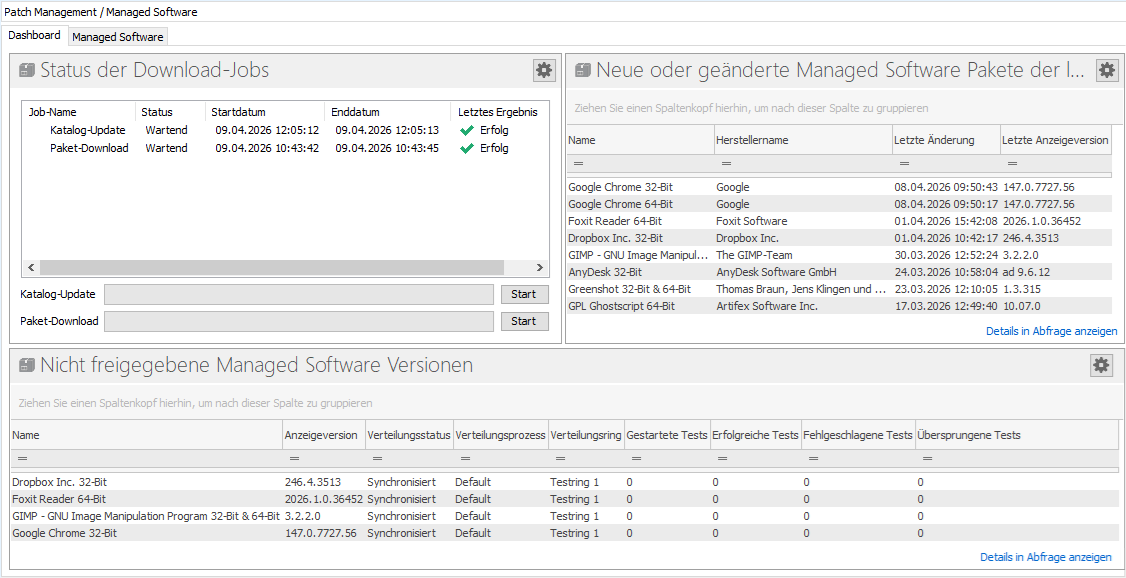Click the green success checkmark for Katalog-Update
Image resolution: width=1126 pixels, height=578 pixels.
[x=467, y=131]
